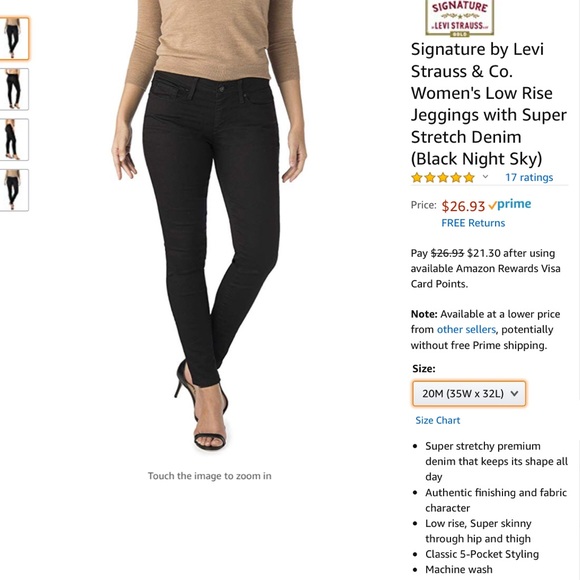
Task: Click the product title text
Action: [489, 104]
